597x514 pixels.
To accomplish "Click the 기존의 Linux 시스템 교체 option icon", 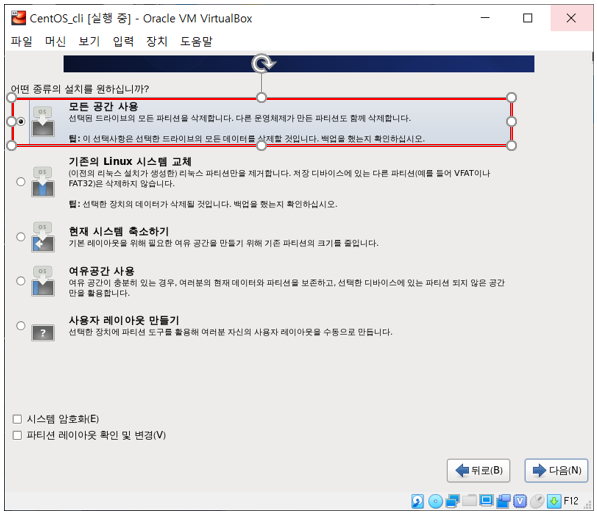I will click(x=43, y=182).
